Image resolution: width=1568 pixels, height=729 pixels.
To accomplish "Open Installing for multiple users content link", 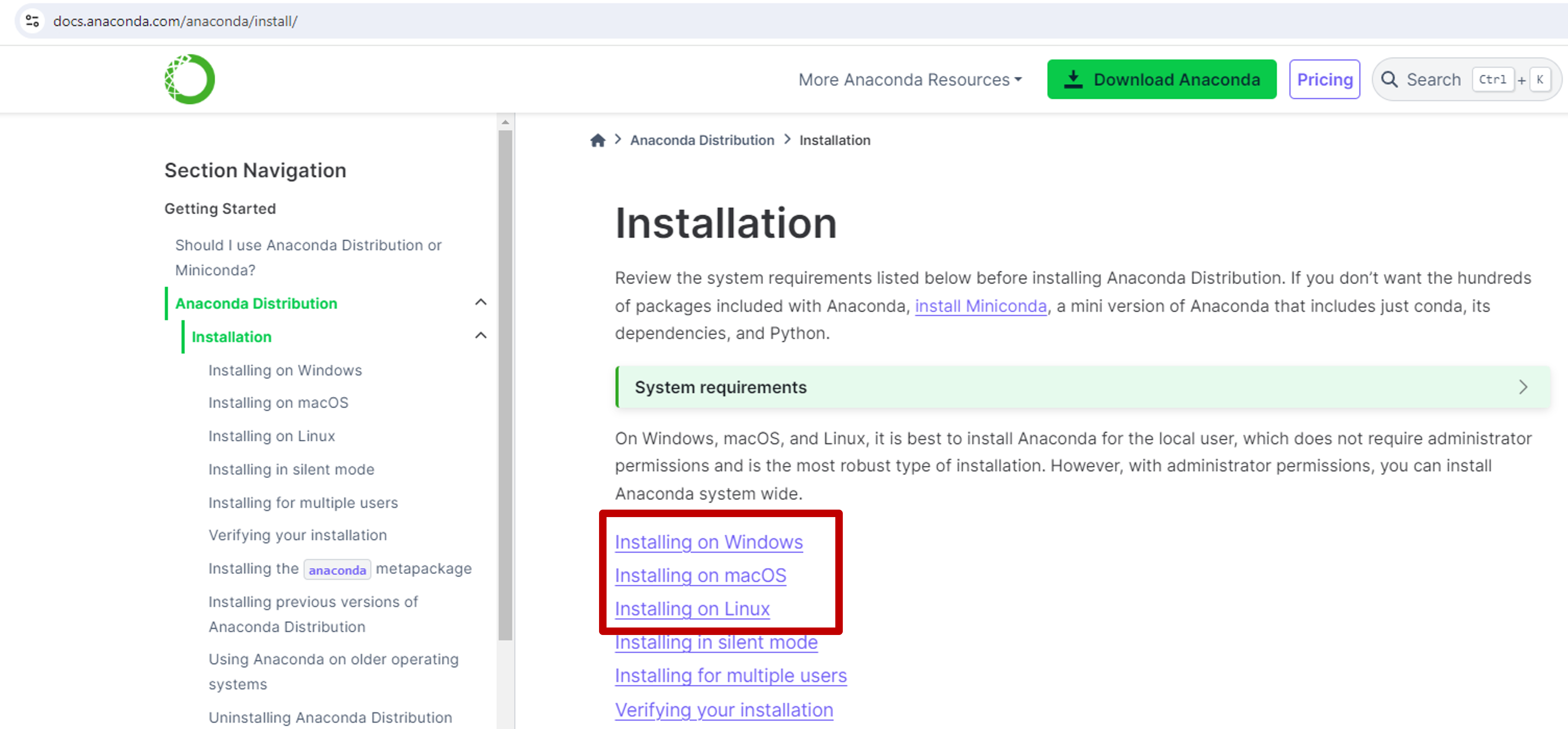I will [731, 676].
